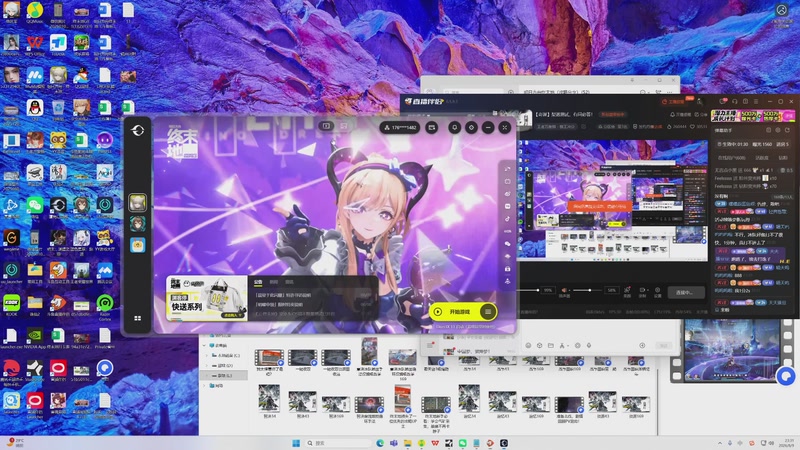Open 弹幕助手 panel settings gear icon
The width and height of the screenshot is (800, 450).
(x=778, y=131)
